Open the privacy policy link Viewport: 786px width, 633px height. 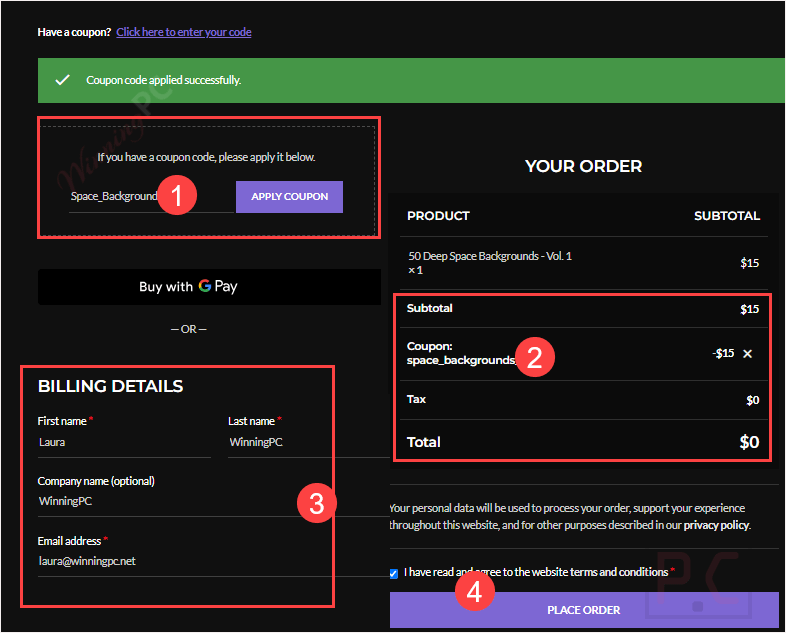coord(716,525)
